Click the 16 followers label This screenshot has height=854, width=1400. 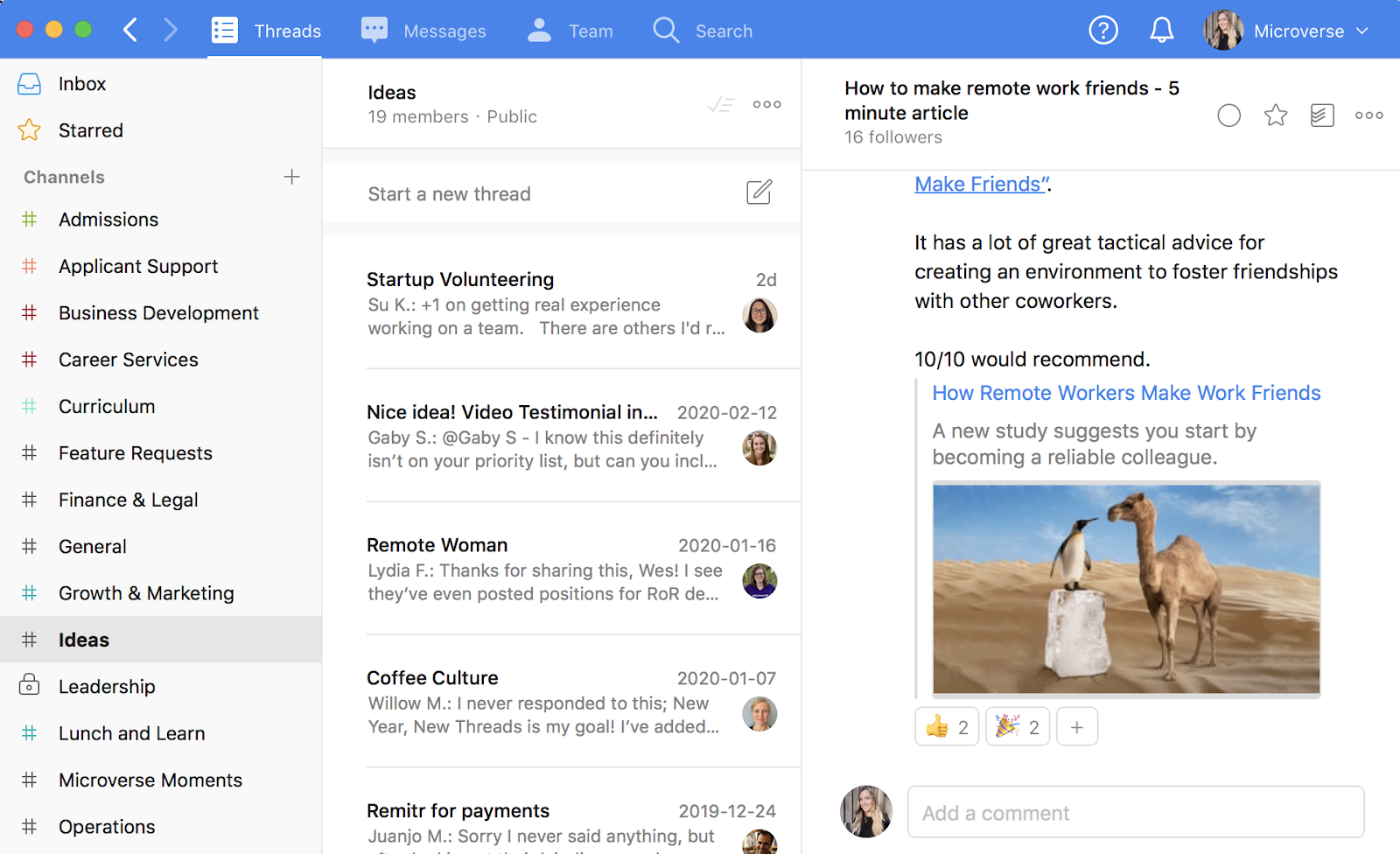point(893,137)
